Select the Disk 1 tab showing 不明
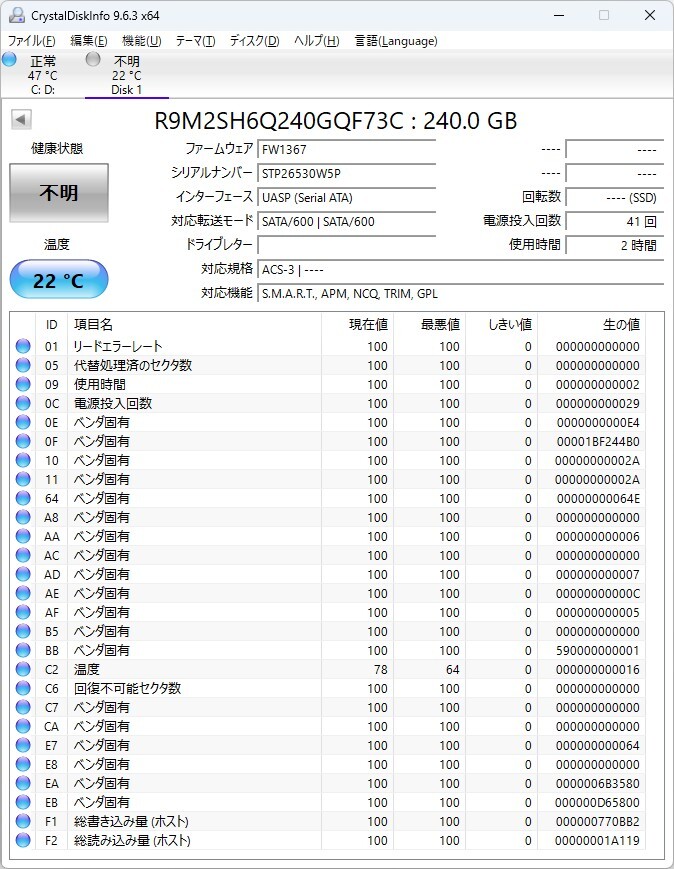The width and height of the screenshot is (674, 869). [126, 75]
